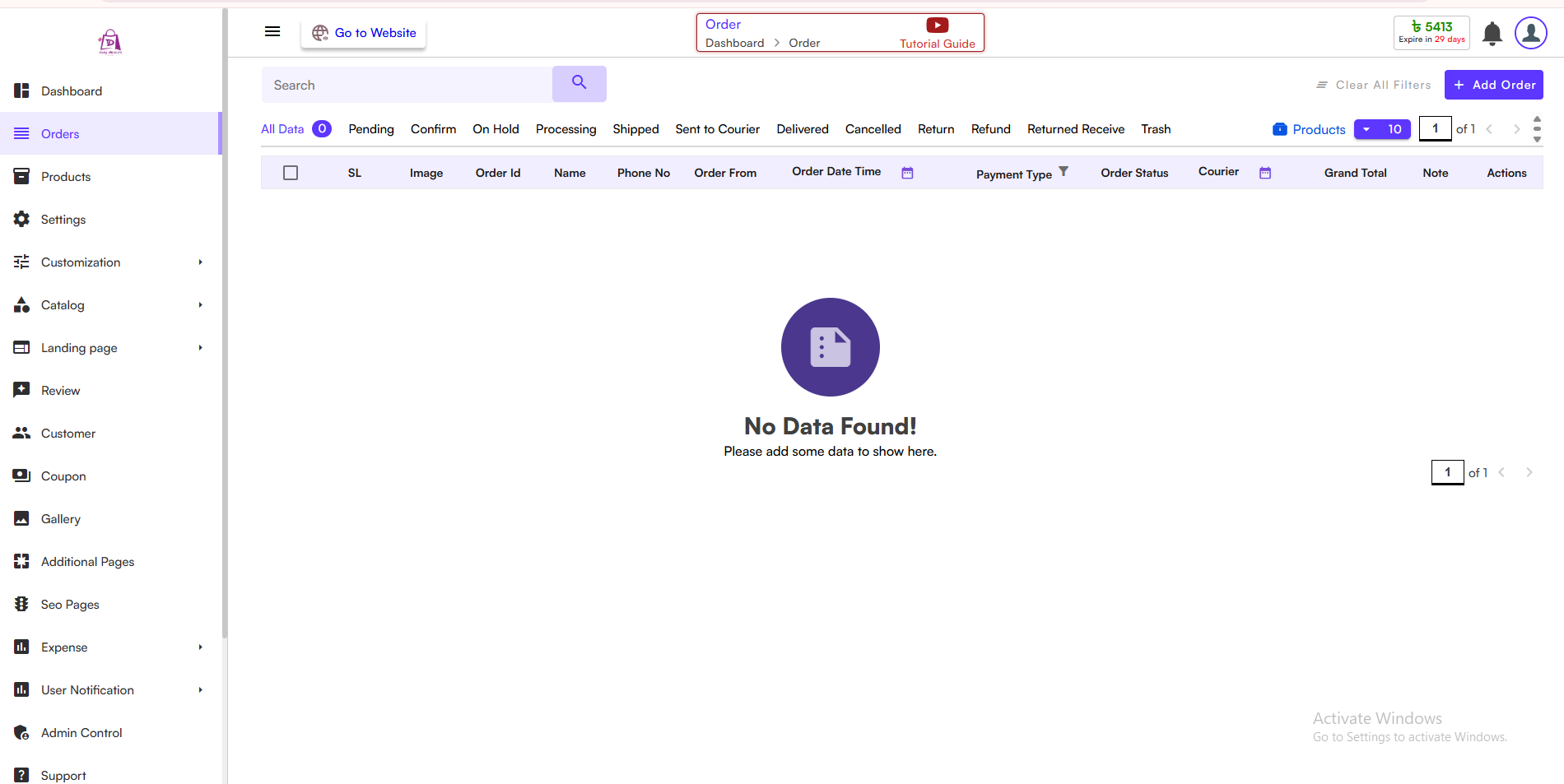Screen dimensions: 1564x784
Task: Click the Products box icon
Action: pyautogui.click(x=1280, y=129)
